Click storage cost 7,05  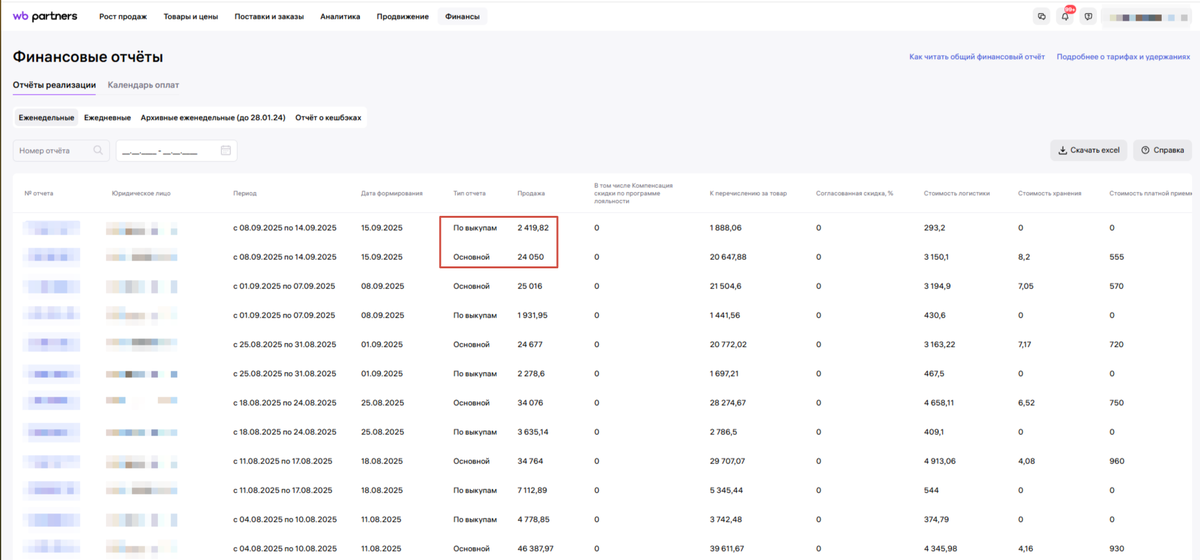coord(1025,286)
